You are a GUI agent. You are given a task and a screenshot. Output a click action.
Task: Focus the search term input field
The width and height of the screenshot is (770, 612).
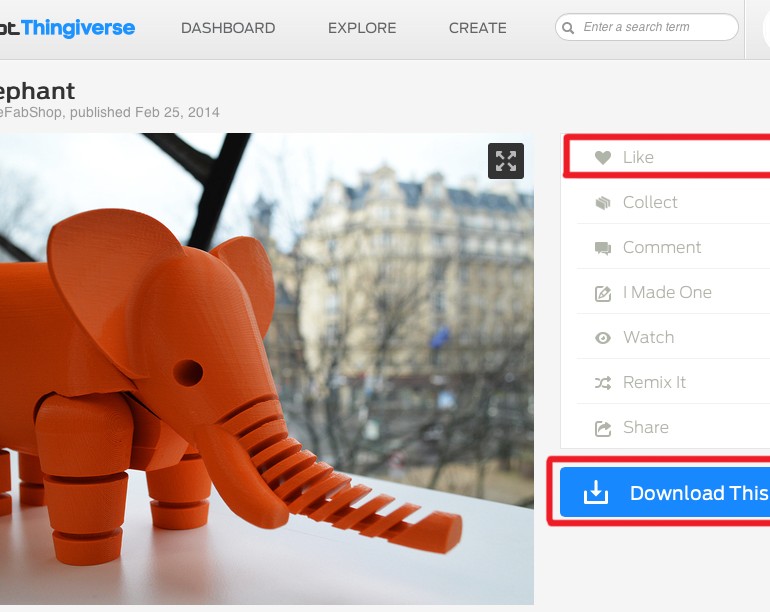[x=647, y=27]
